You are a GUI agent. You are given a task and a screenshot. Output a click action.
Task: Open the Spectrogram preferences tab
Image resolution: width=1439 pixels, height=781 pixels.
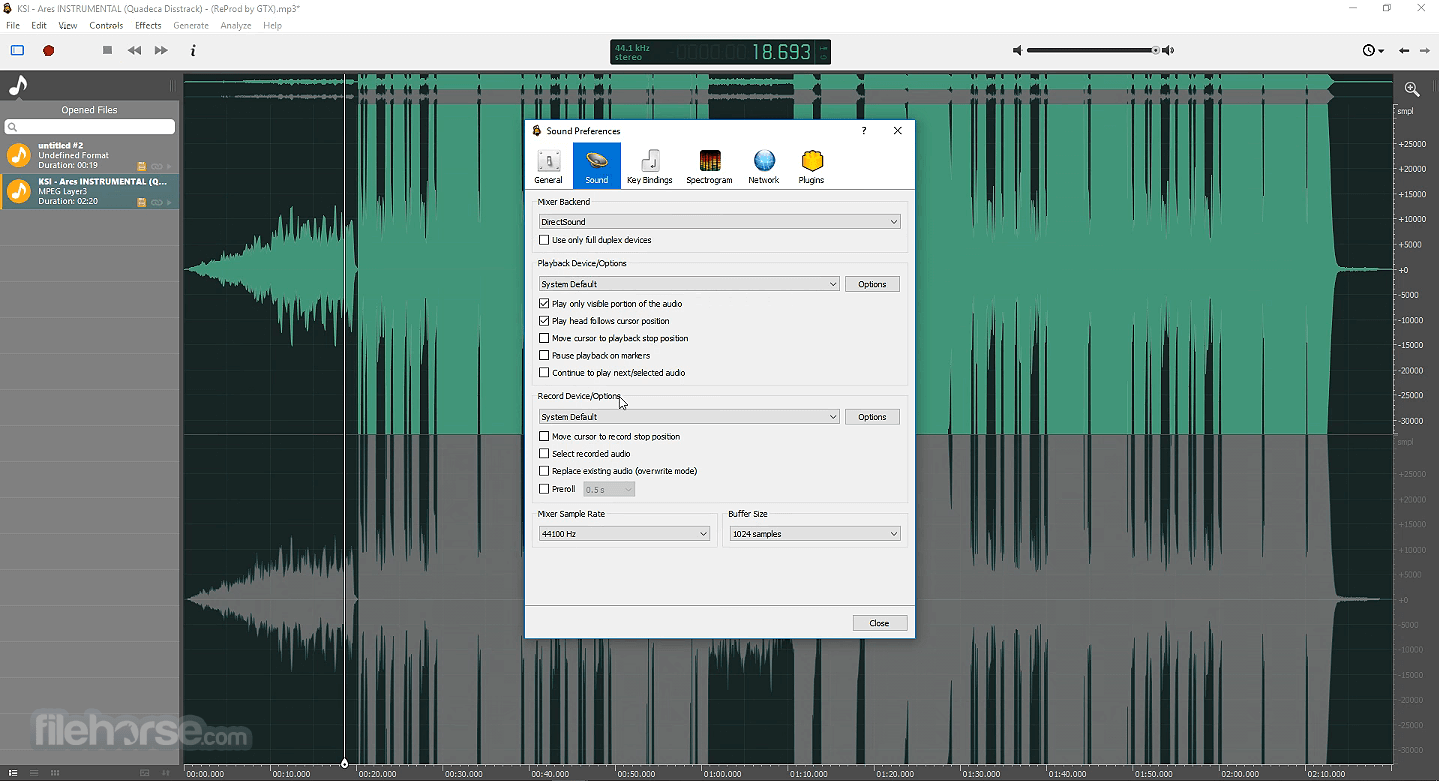click(x=709, y=166)
